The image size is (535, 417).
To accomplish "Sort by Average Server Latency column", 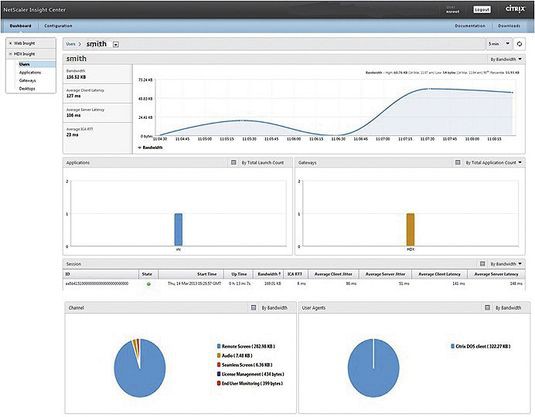I will [x=496, y=274].
